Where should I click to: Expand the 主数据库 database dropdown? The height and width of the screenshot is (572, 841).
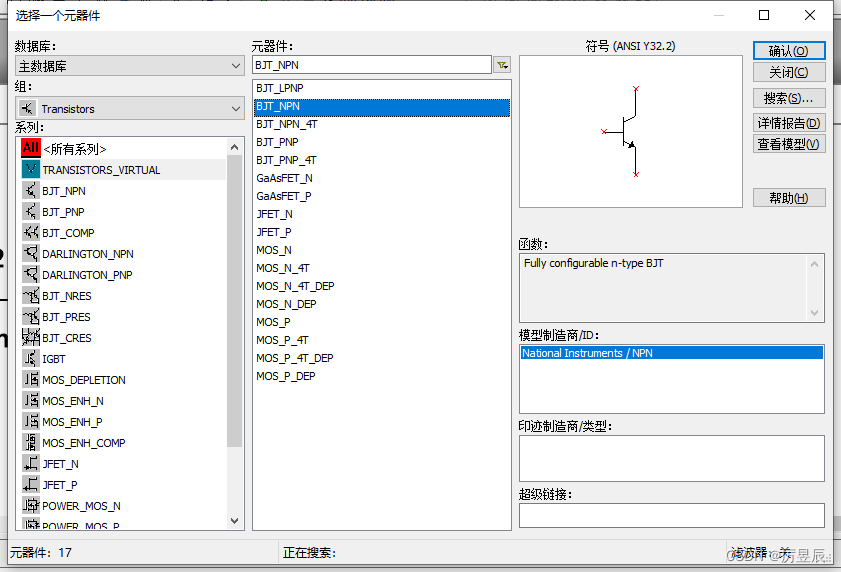[130, 66]
